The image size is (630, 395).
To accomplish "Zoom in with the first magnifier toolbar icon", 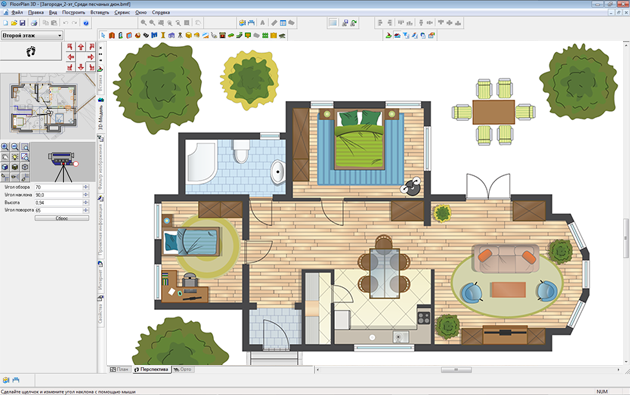I will click(143, 23).
